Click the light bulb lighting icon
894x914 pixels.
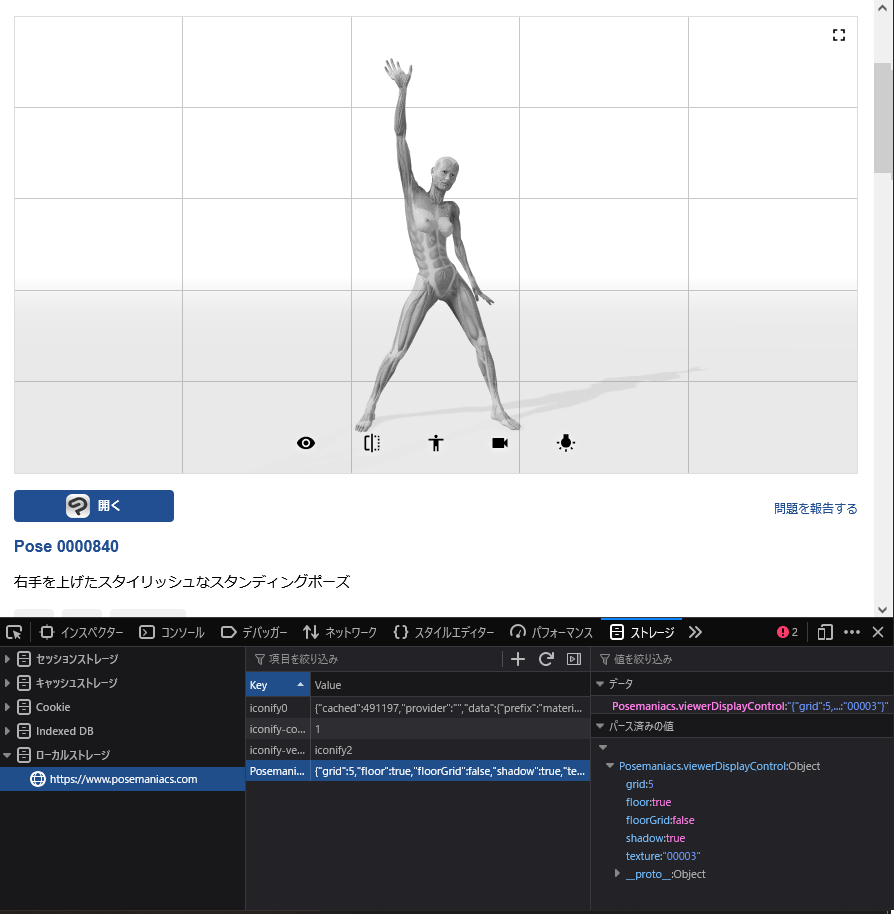coord(566,443)
